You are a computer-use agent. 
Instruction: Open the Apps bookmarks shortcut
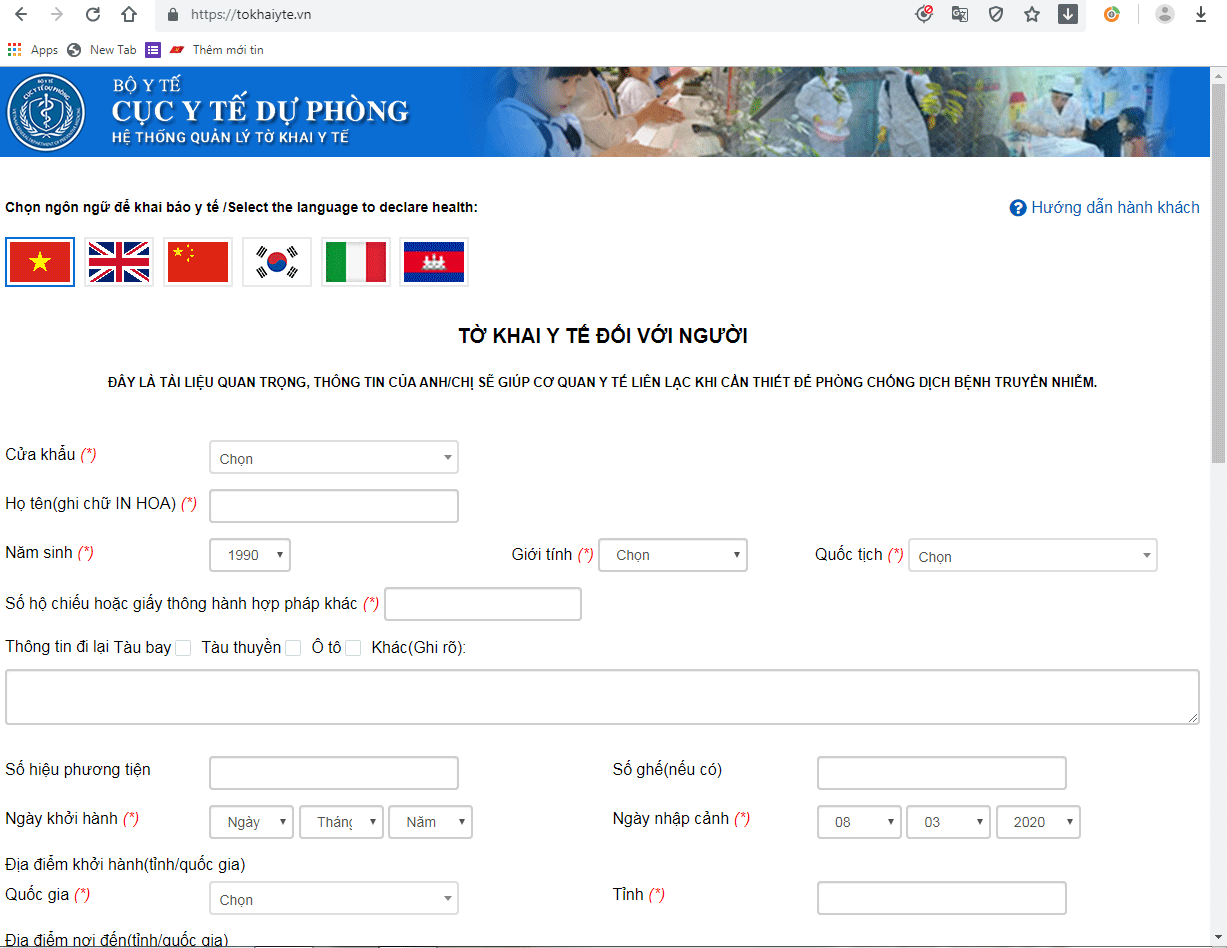point(33,50)
